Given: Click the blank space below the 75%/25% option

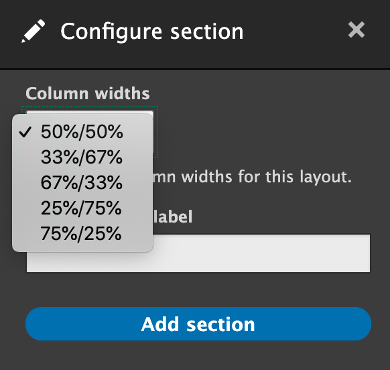Looking at the screenshot, I should (x=82, y=248).
